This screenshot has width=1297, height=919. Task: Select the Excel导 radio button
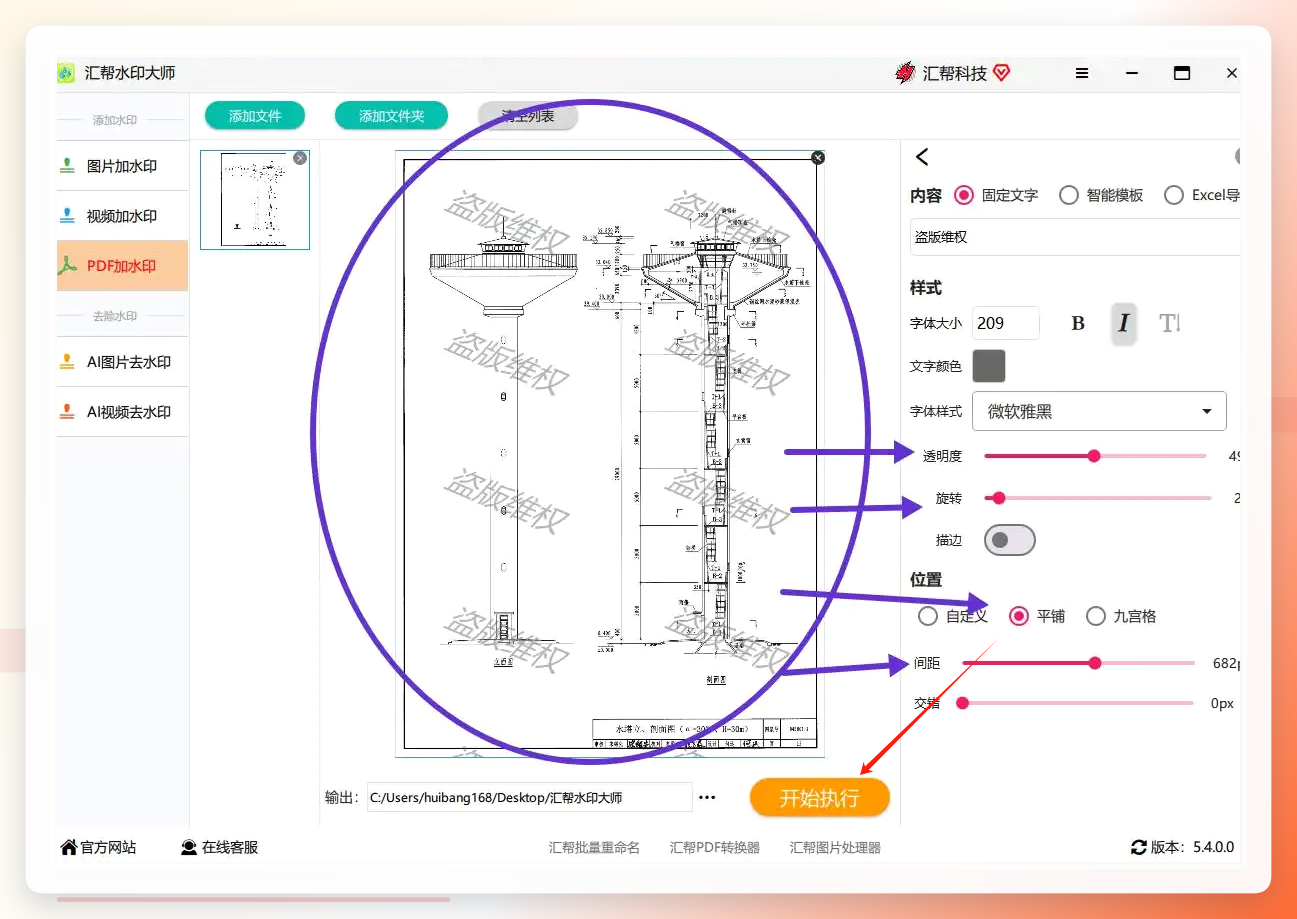1174,195
